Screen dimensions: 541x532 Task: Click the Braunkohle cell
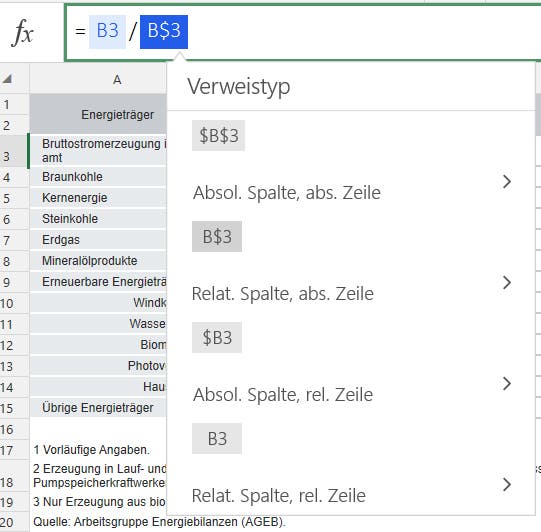[x=98, y=177]
